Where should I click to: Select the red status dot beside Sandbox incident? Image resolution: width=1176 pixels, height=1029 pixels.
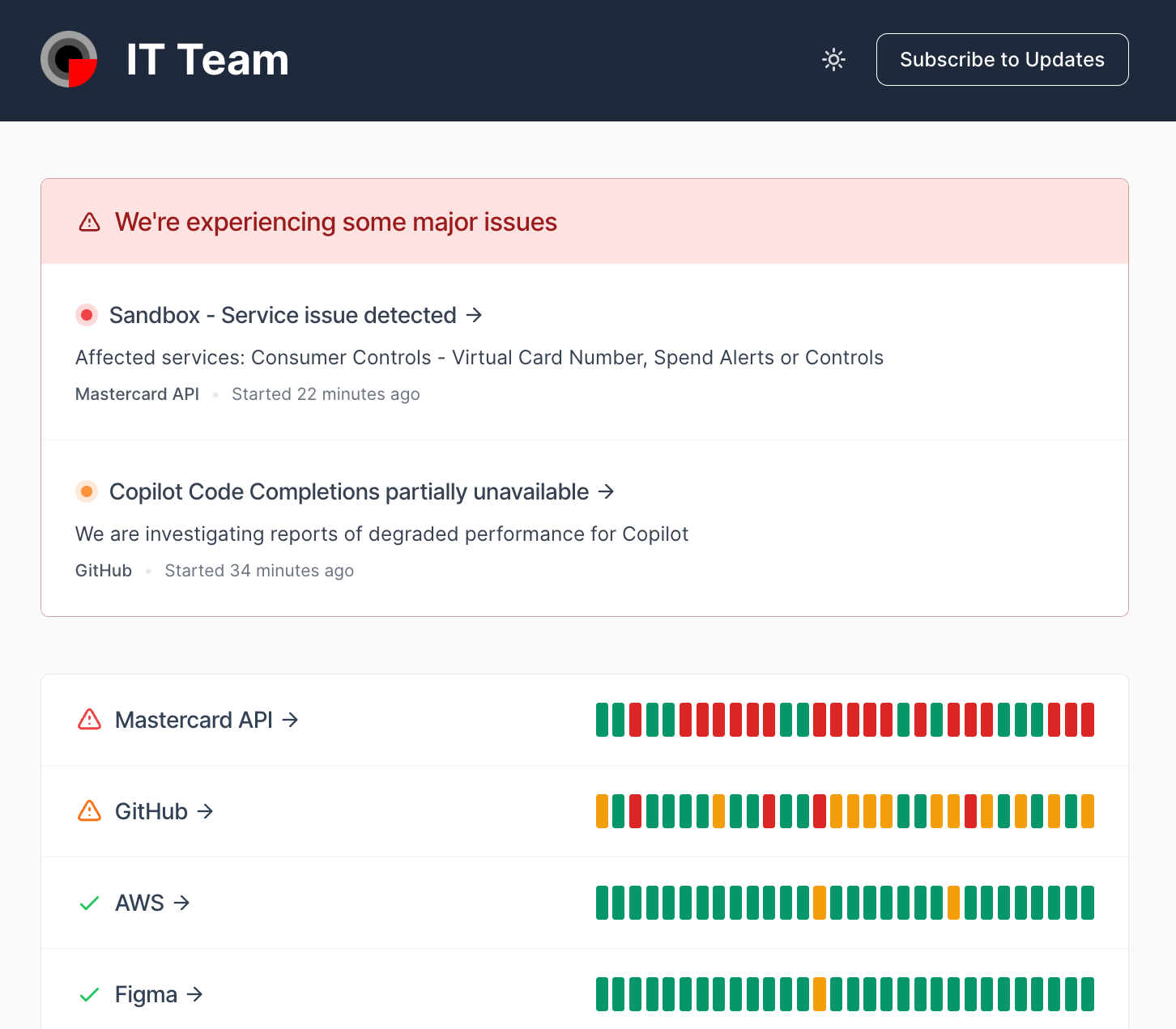[87, 315]
